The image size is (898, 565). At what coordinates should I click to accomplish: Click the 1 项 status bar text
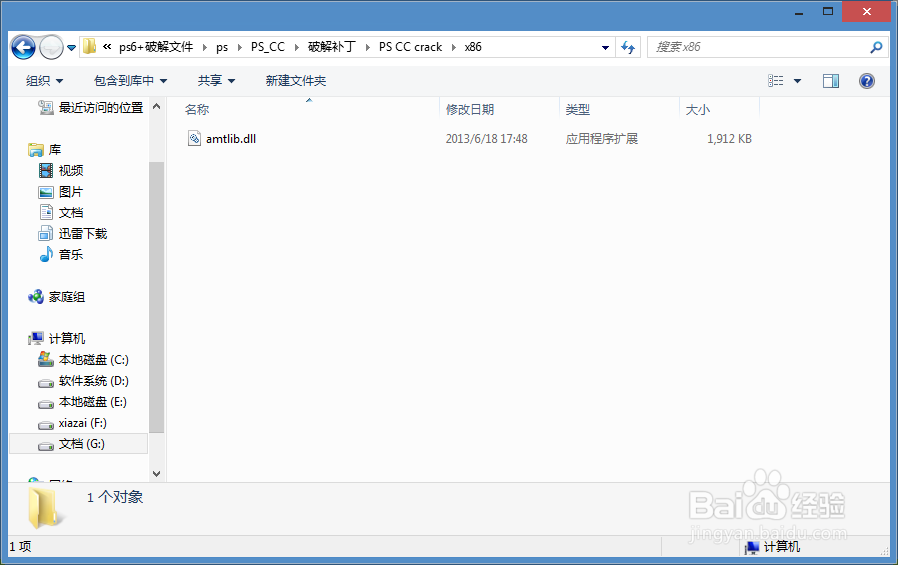point(20,547)
